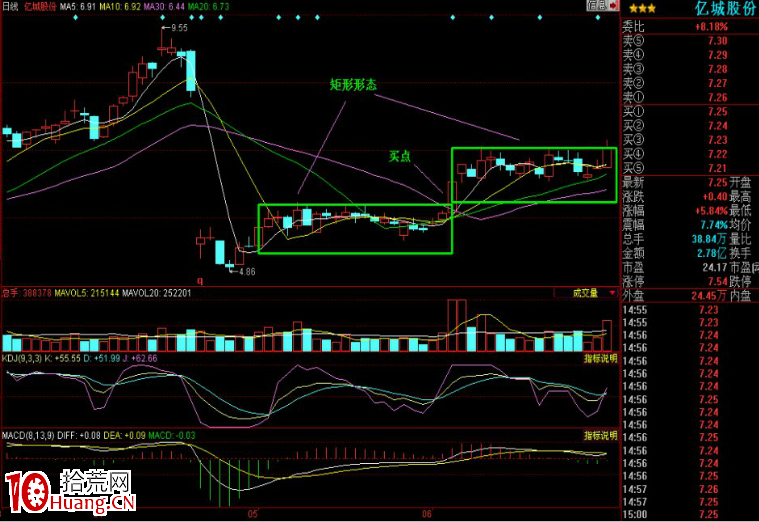Click 亿城股份 name in chart header
Image resolution: width=759 pixels, height=522 pixels.
pos(40,6)
